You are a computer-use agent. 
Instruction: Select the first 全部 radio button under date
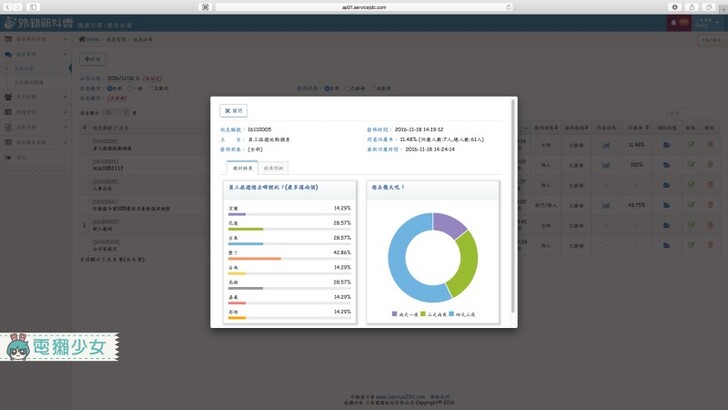coord(110,88)
